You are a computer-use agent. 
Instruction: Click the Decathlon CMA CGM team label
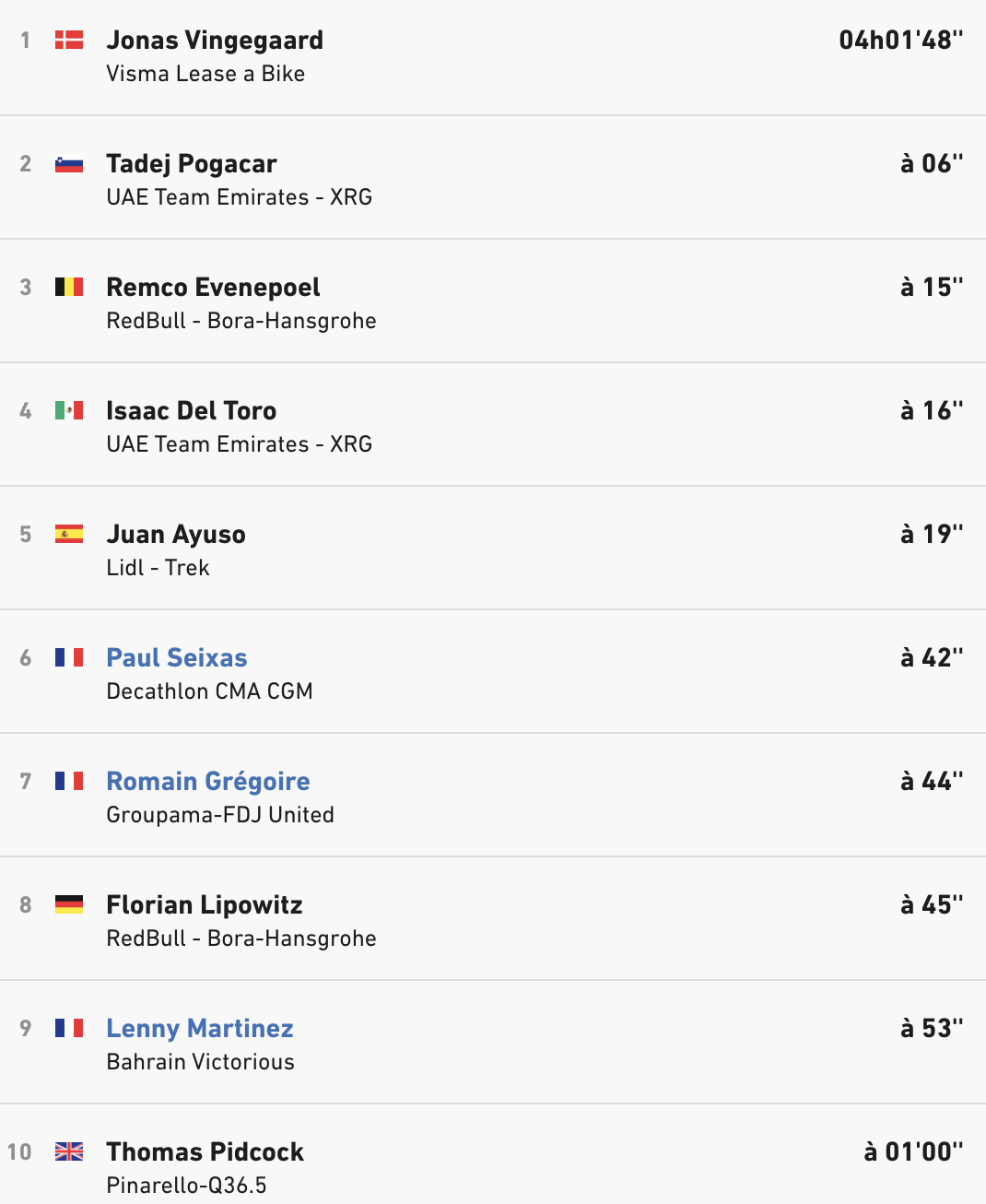tap(209, 691)
